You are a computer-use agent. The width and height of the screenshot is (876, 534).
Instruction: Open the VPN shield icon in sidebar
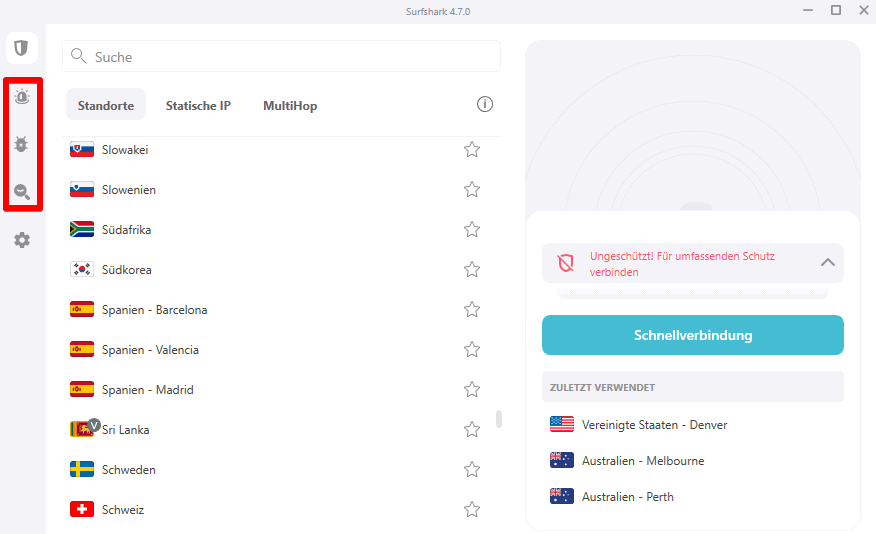pyautogui.click(x=22, y=48)
